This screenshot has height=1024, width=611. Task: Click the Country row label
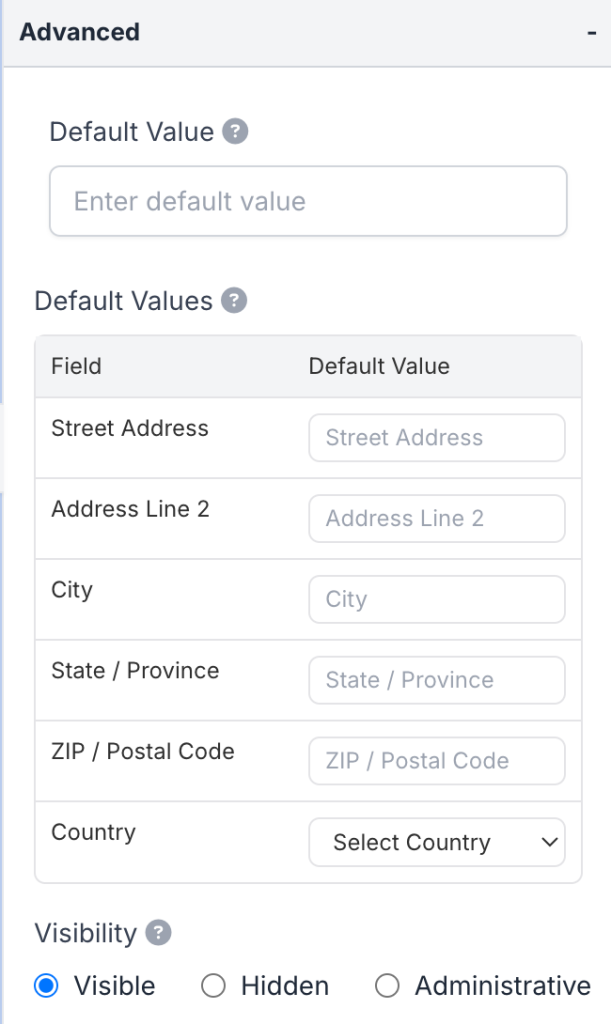click(93, 832)
